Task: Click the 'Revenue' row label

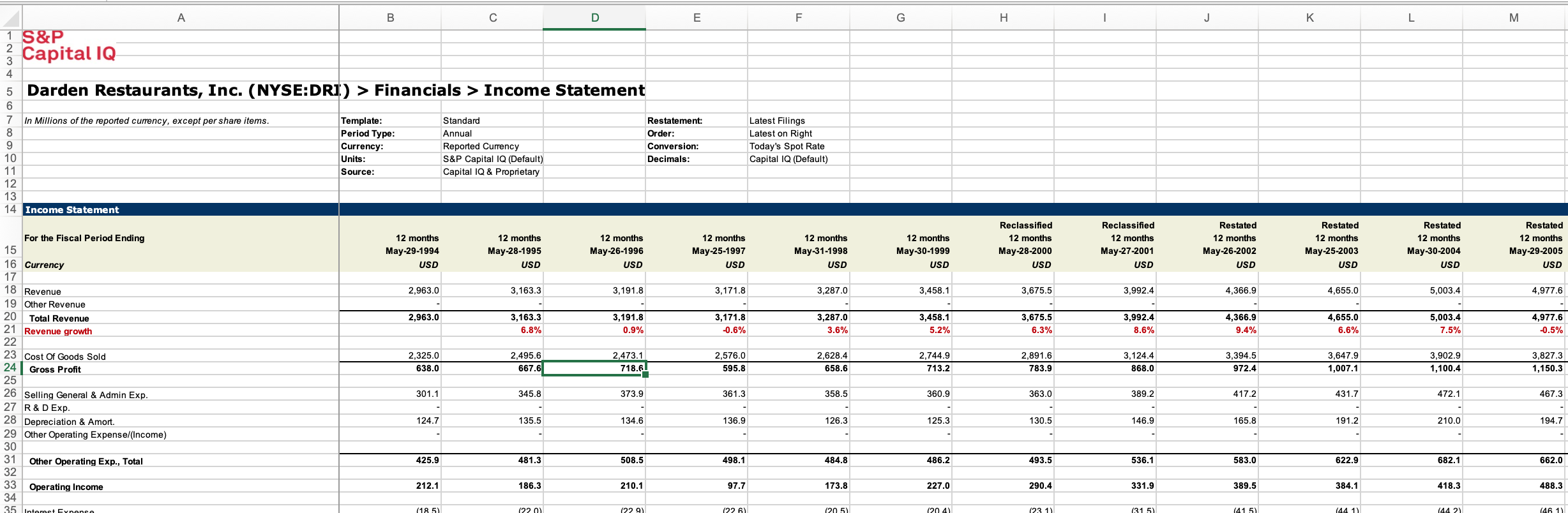Action: point(43,292)
